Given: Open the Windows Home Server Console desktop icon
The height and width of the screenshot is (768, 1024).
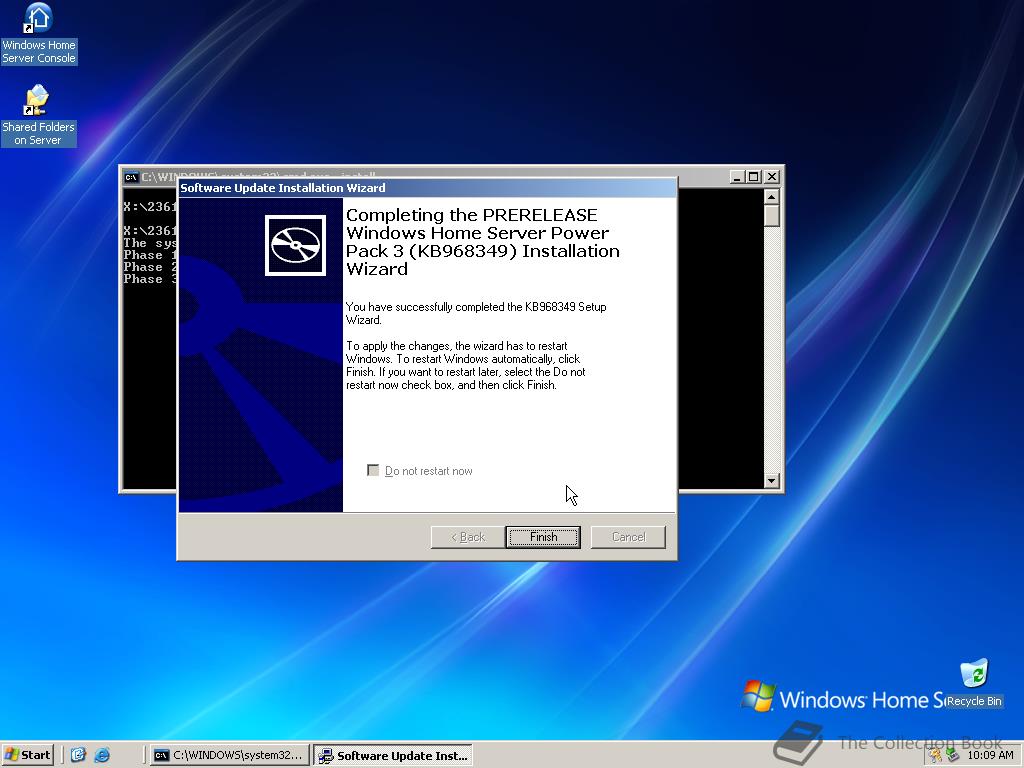Looking at the screenshot, I should click(x=39, y=34).
